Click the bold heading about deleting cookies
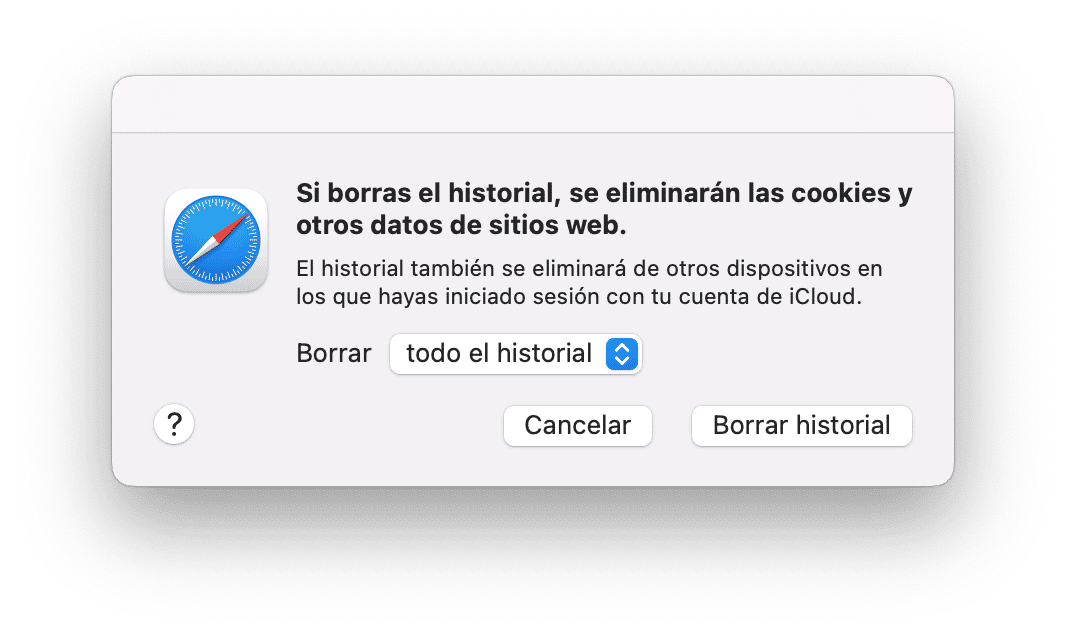 pyautogui.click(x=604, y=209)
